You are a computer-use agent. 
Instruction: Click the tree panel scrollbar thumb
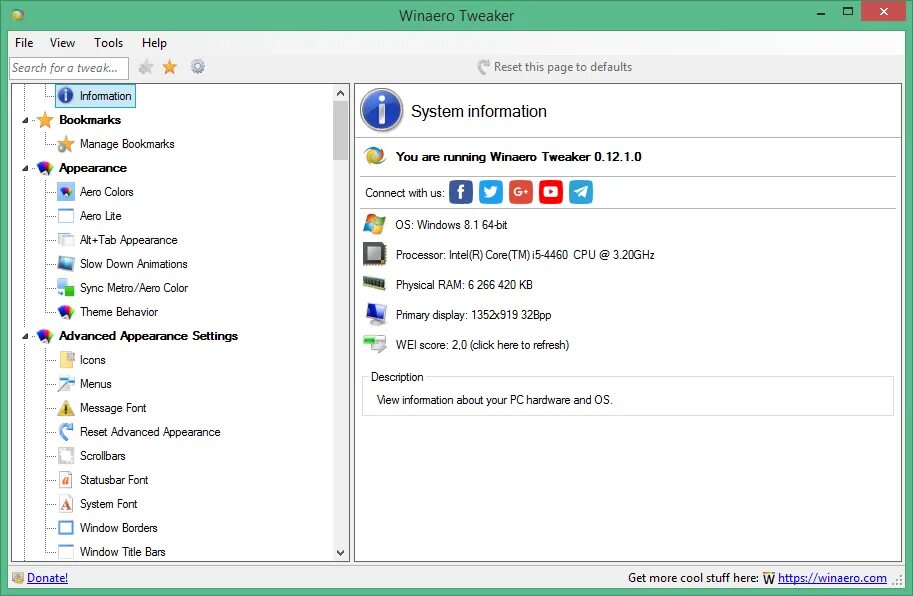point(341,130)
